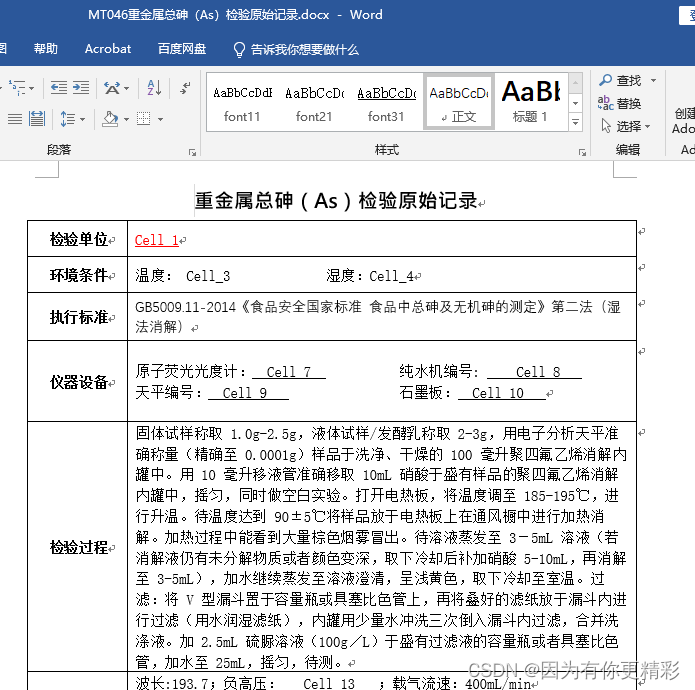The height and width of the screenshot is (690, 695).
Task: Open the line spacing dropdown arrow
Action: pyautogui.click(x=82, y=119)
